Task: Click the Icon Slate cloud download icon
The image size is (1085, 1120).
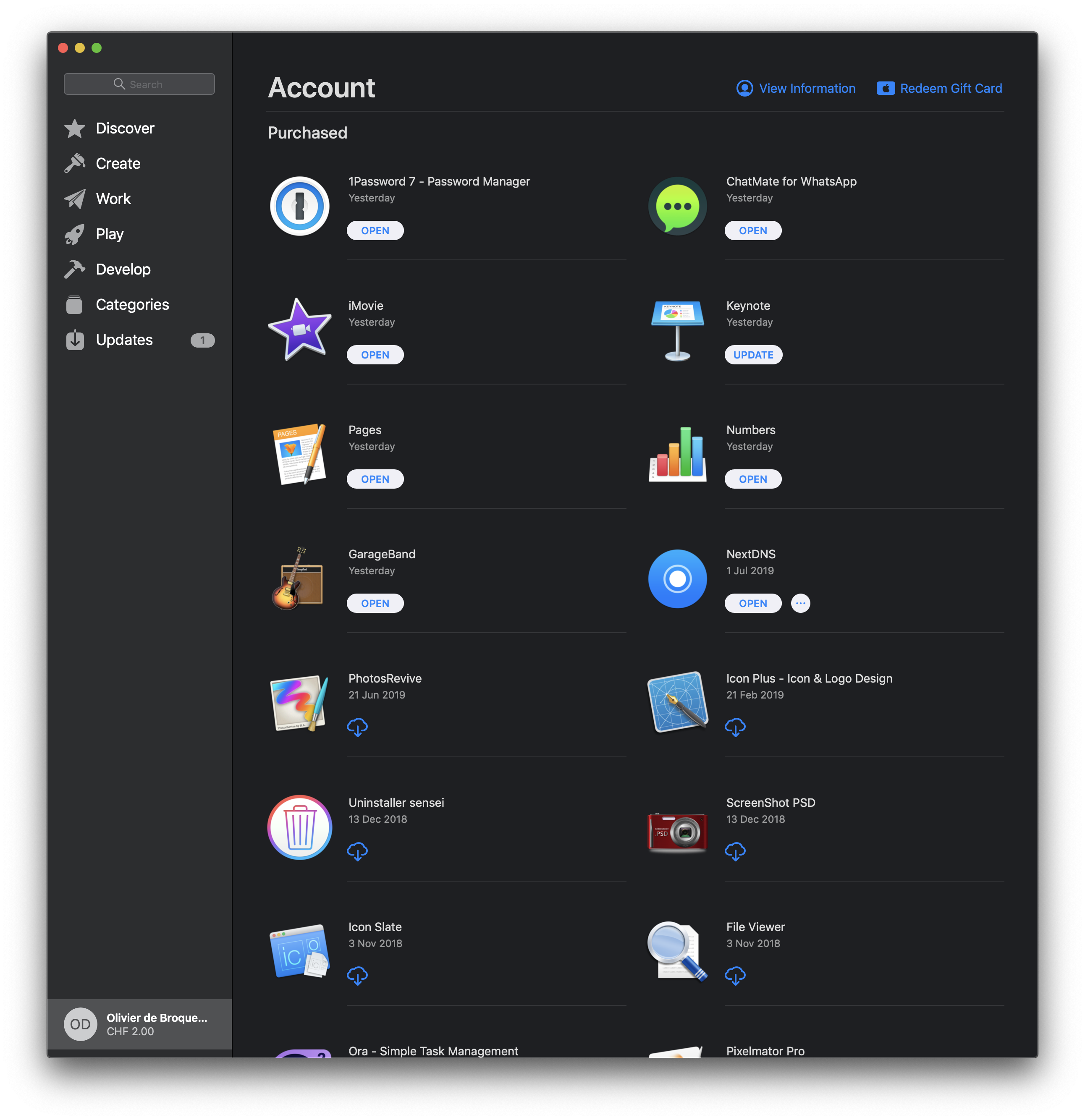Action: (x=357, y=976)
